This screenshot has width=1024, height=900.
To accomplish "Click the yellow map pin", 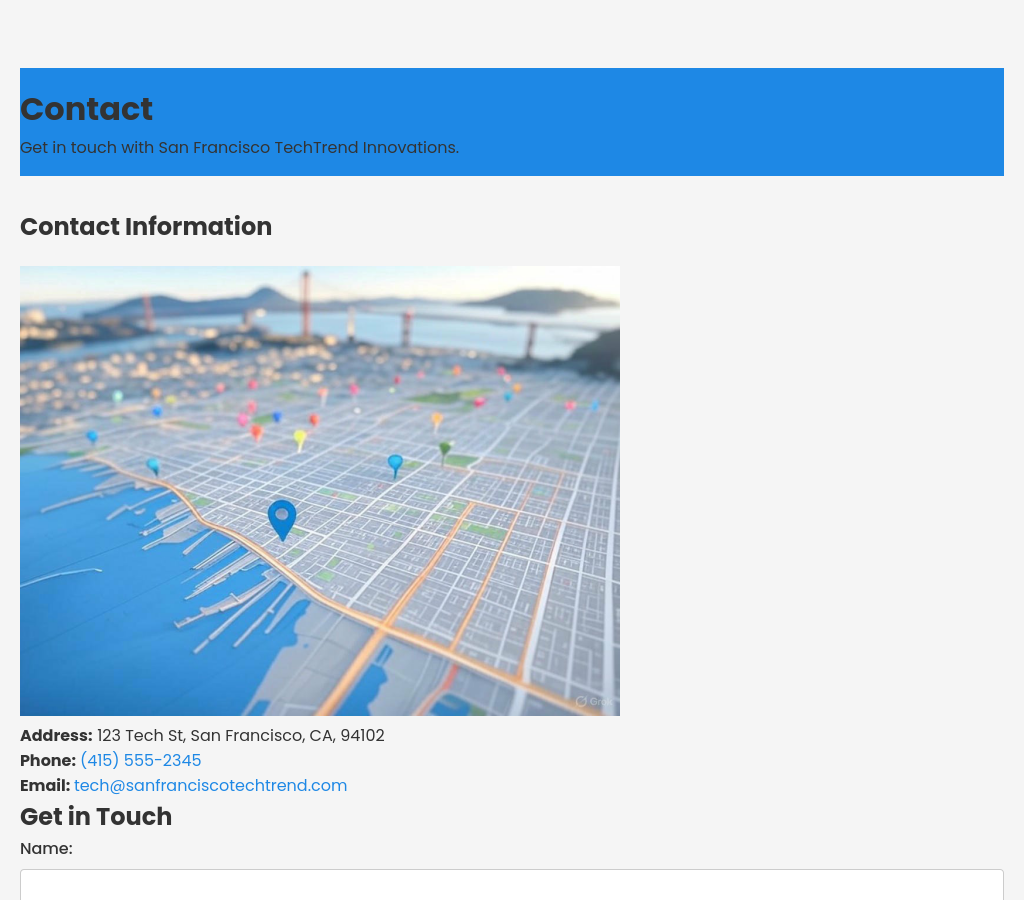I will [300, 438].
